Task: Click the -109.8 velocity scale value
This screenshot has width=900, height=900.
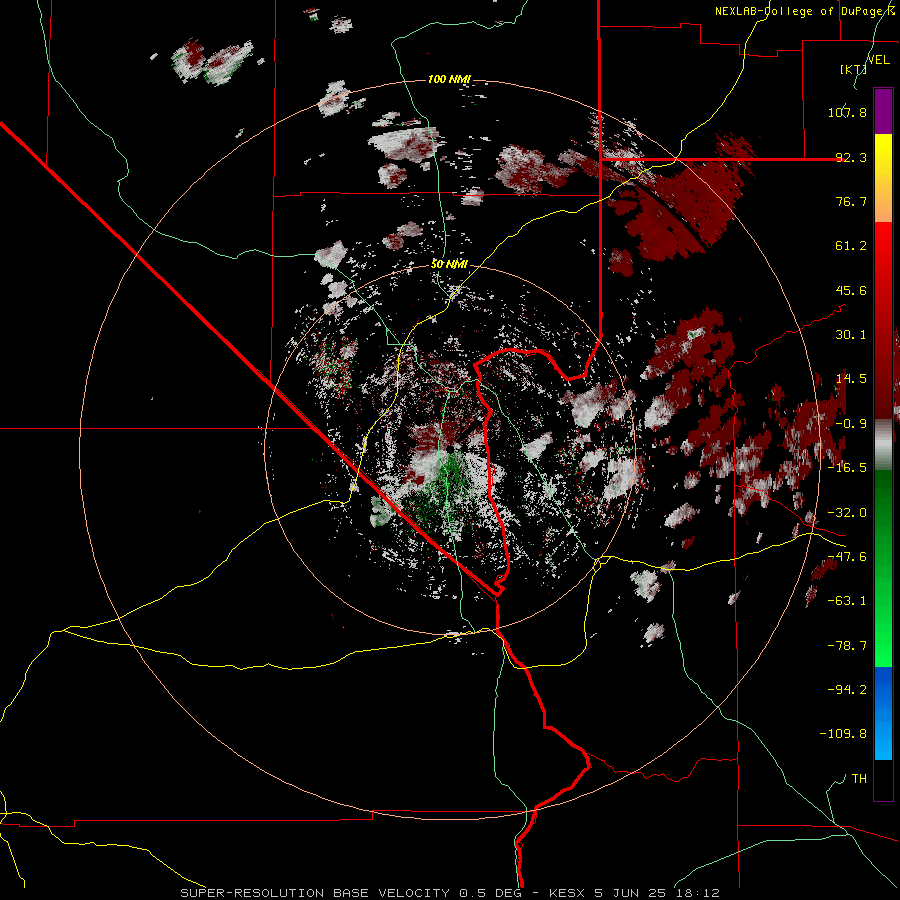Action: [843, 734]
